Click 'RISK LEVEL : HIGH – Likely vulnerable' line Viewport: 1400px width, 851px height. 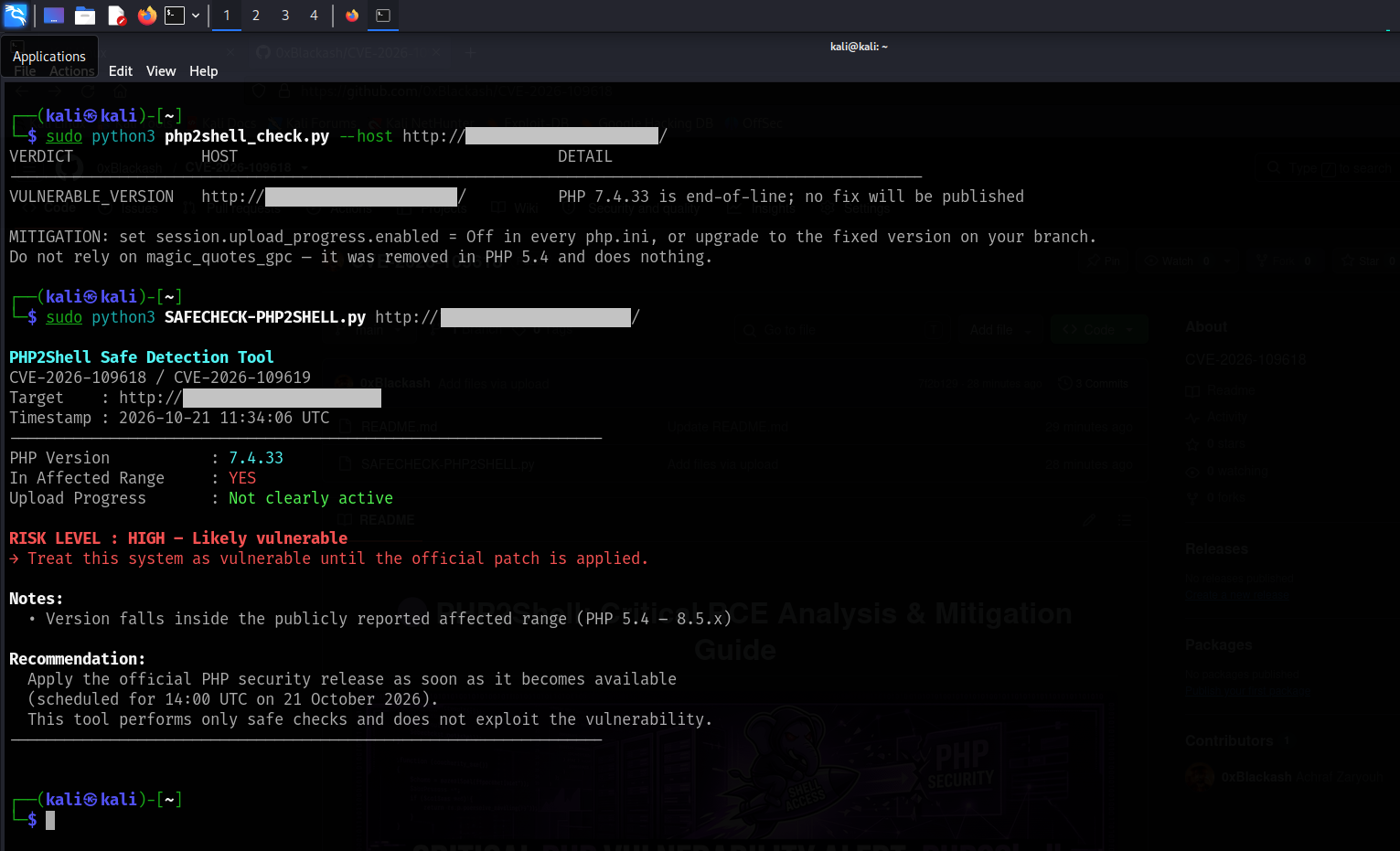178,538
